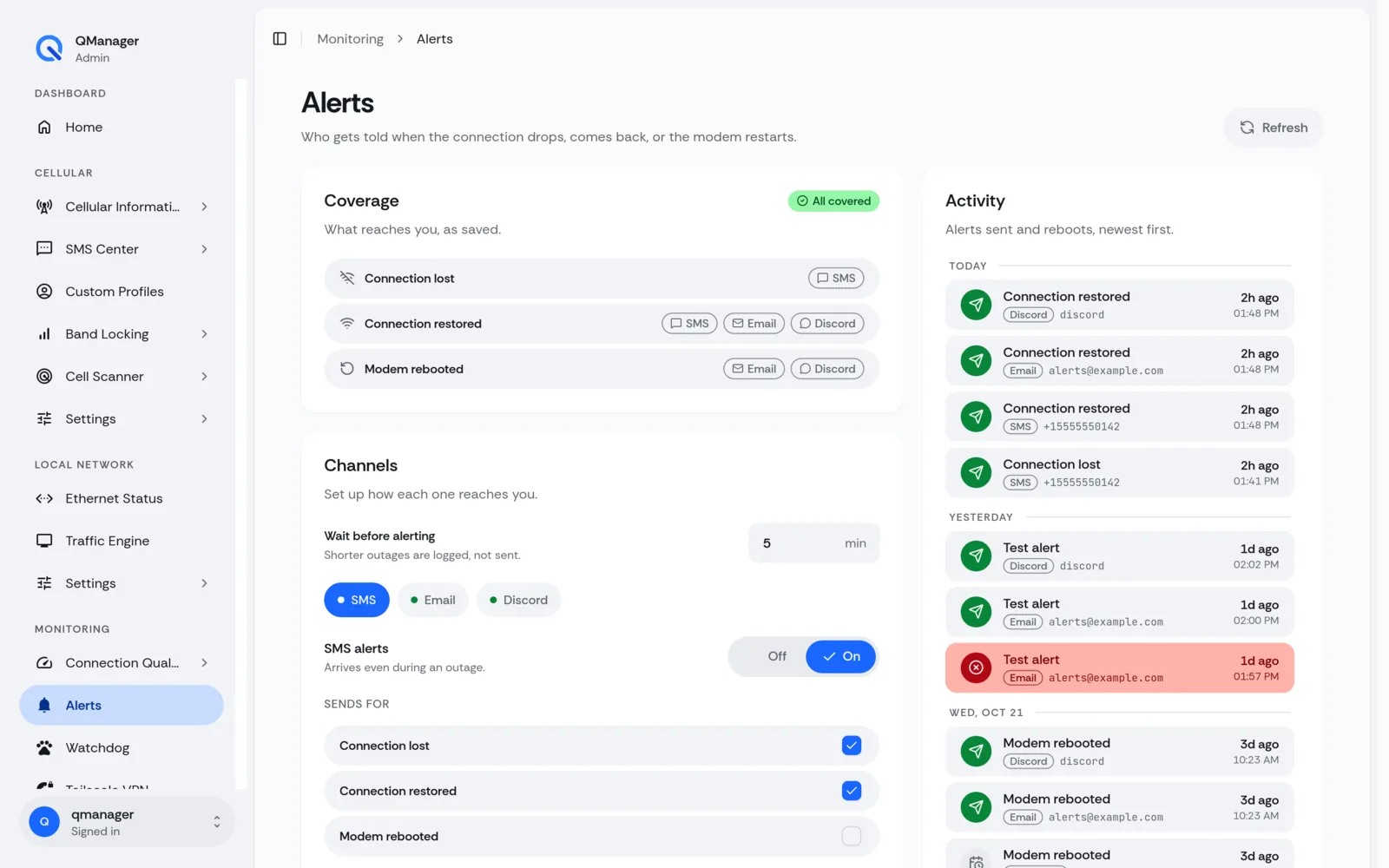
Task: Expand the Cellular Information submenu
Action: point(205,207)
